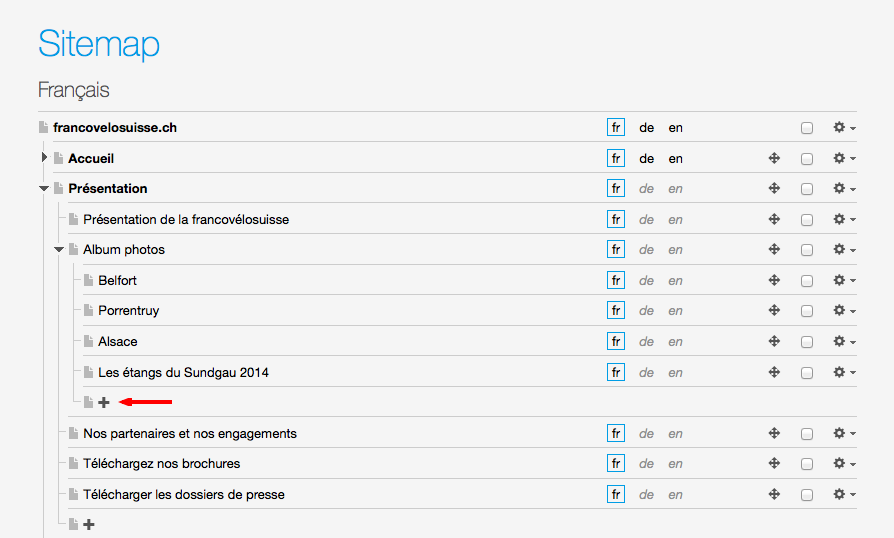Click the move icon for Accueil row
This screenshot has width=894, height=538.
[774, 159]
